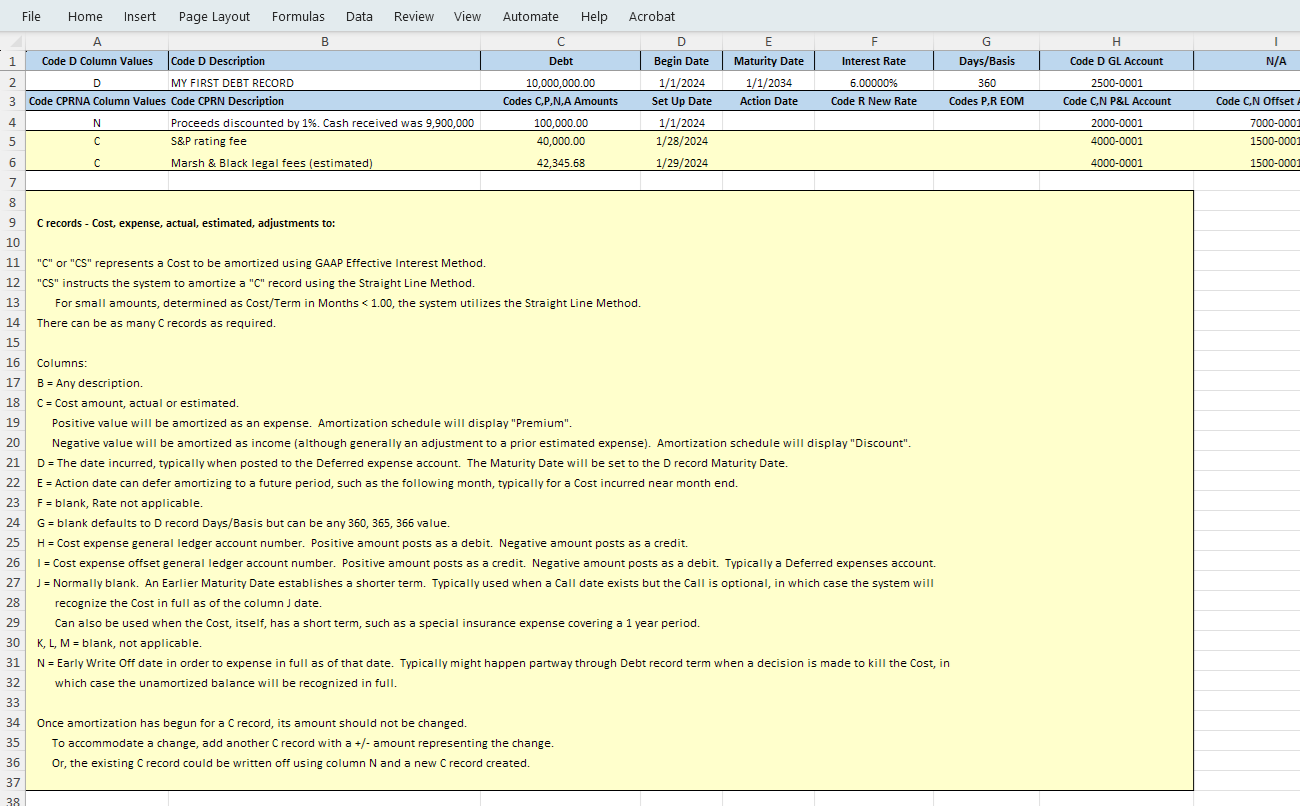
Task: Select column D header
Action: click(681, 42)
